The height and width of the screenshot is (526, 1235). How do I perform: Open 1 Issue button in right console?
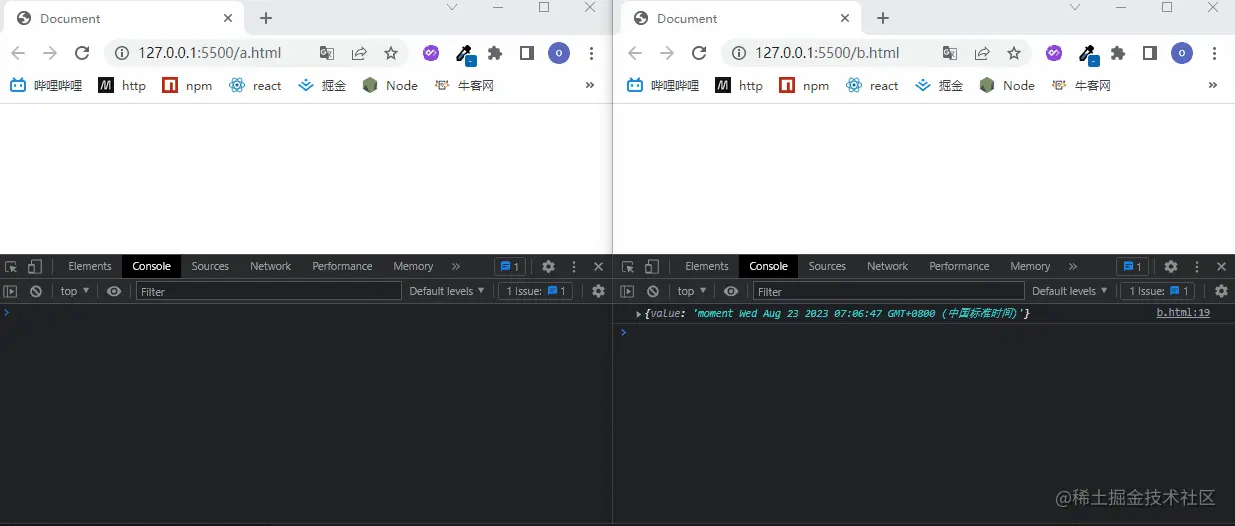(x=1158, y=291)
